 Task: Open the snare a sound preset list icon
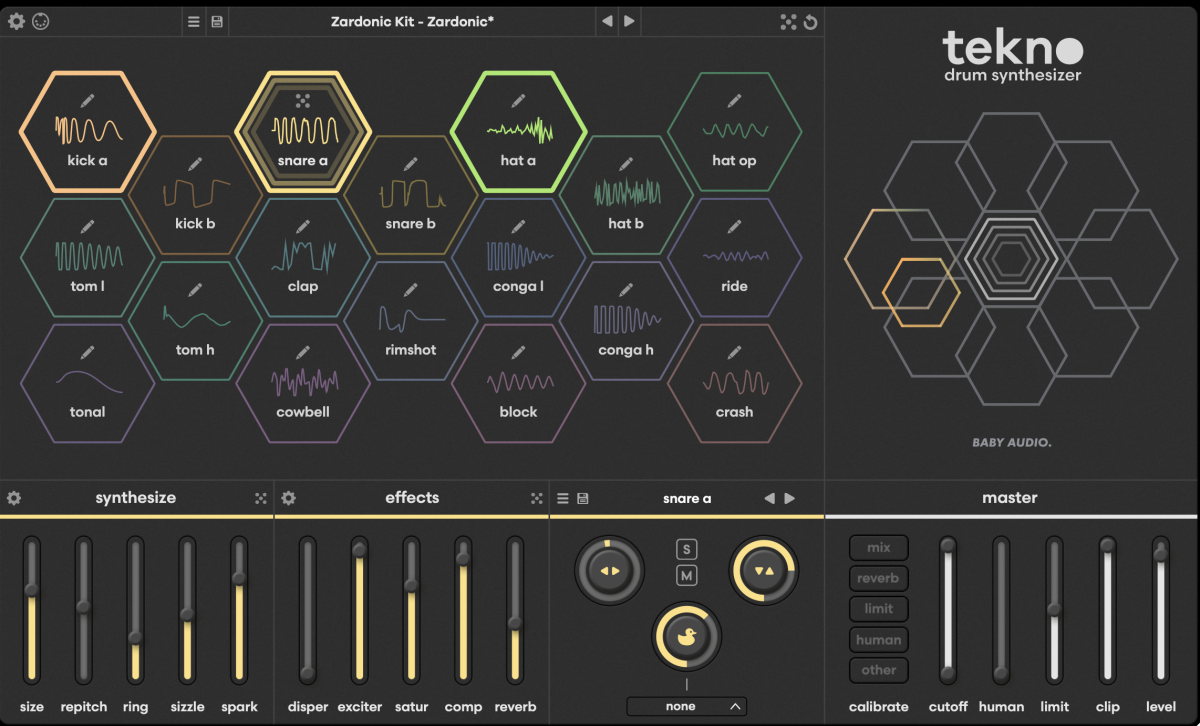[563, 498]
